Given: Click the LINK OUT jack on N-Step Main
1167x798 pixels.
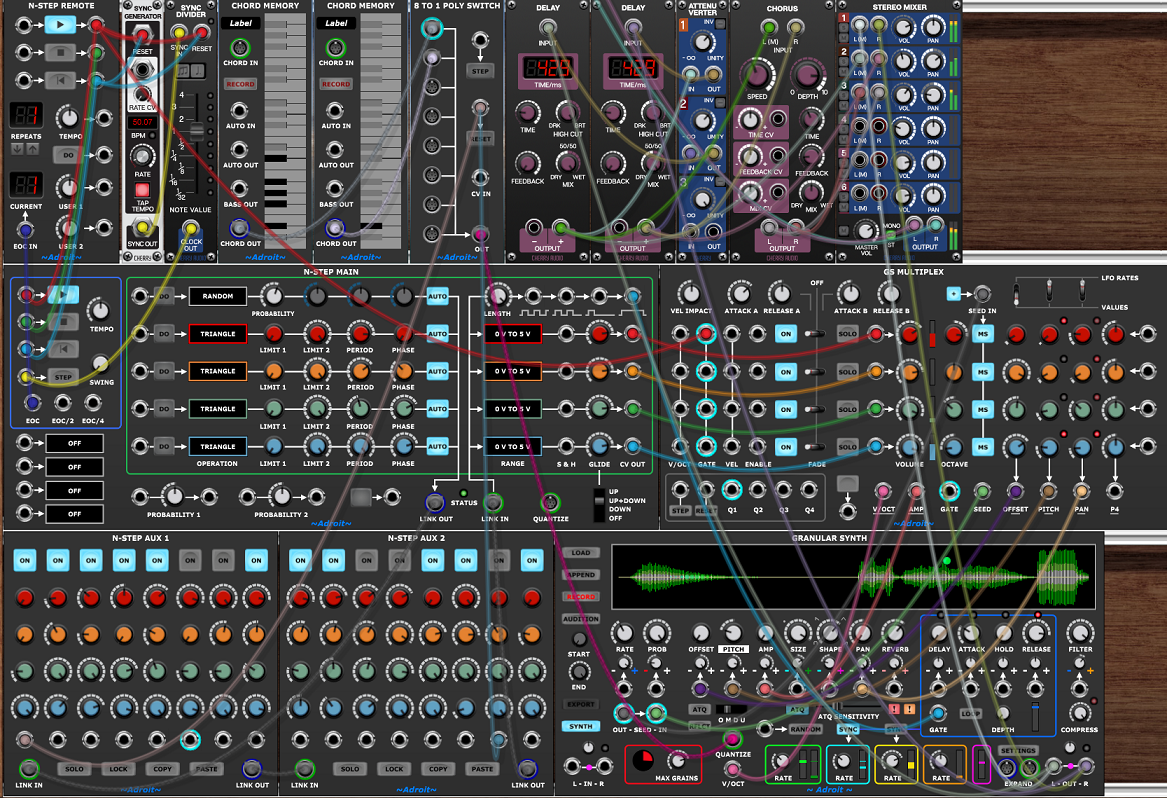Looking at the screenshot, I should point(435,502).
